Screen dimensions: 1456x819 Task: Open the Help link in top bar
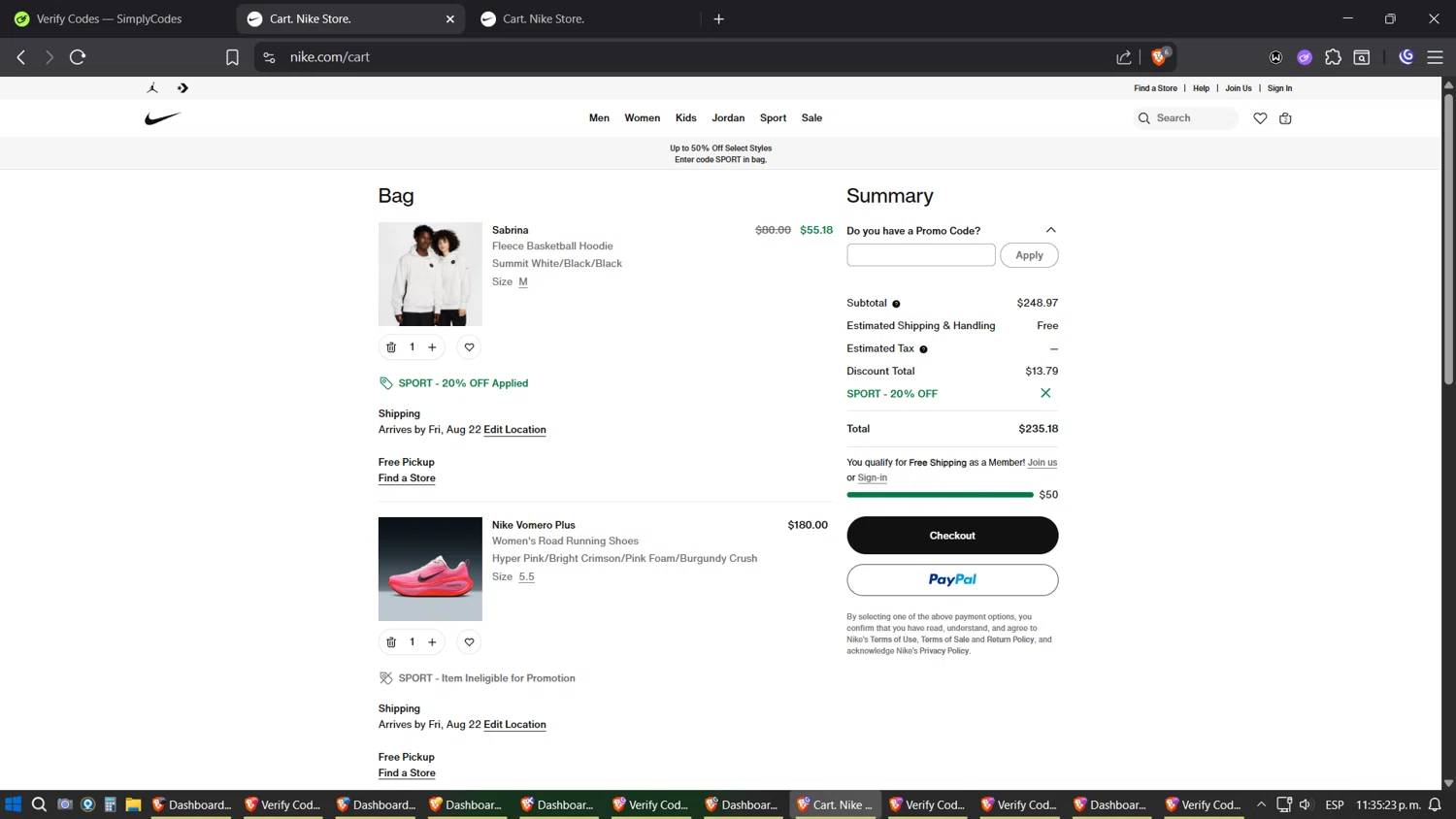click(1201, 88)
